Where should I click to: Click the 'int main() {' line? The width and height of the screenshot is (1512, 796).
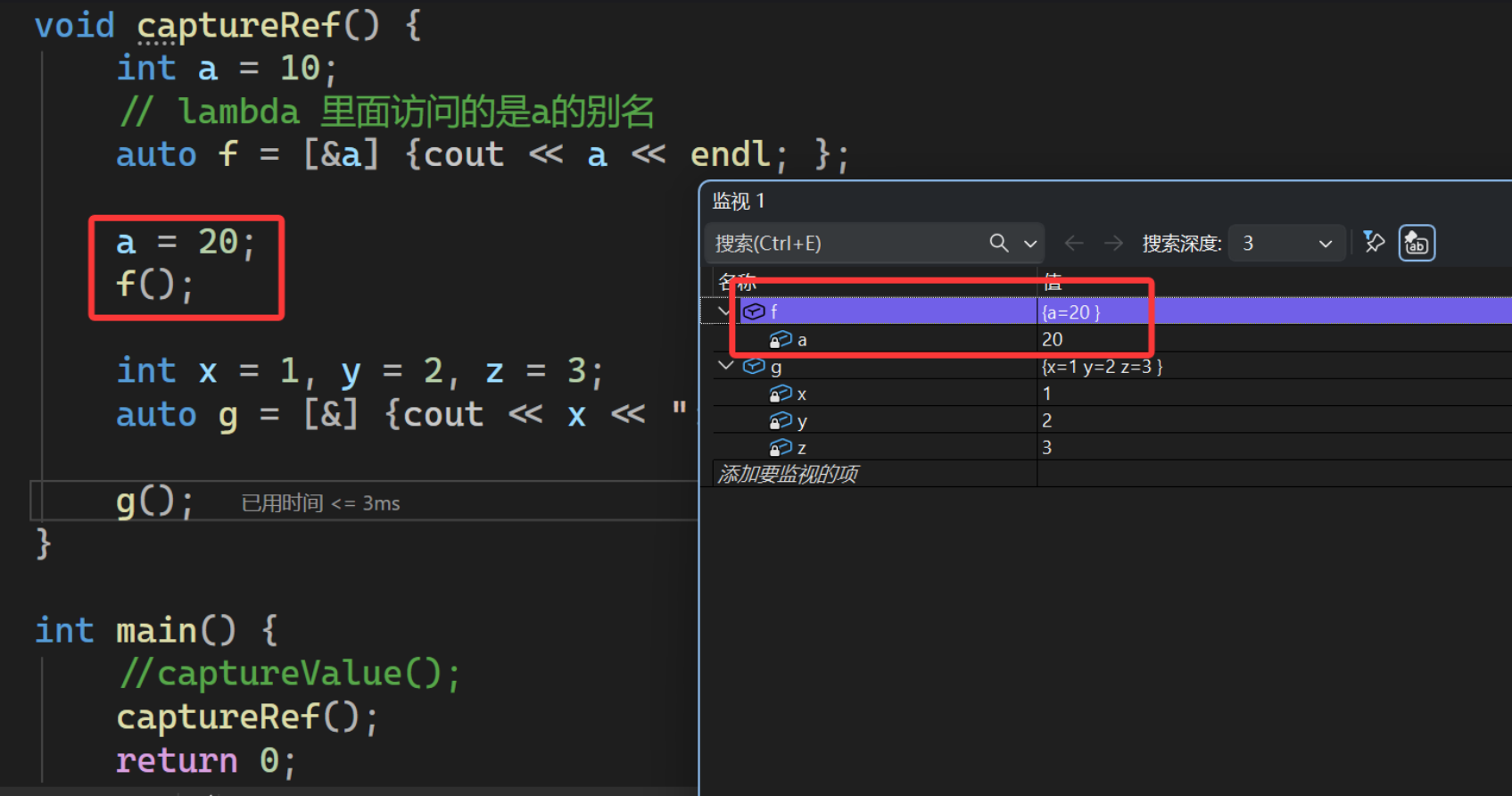[156, 631]
